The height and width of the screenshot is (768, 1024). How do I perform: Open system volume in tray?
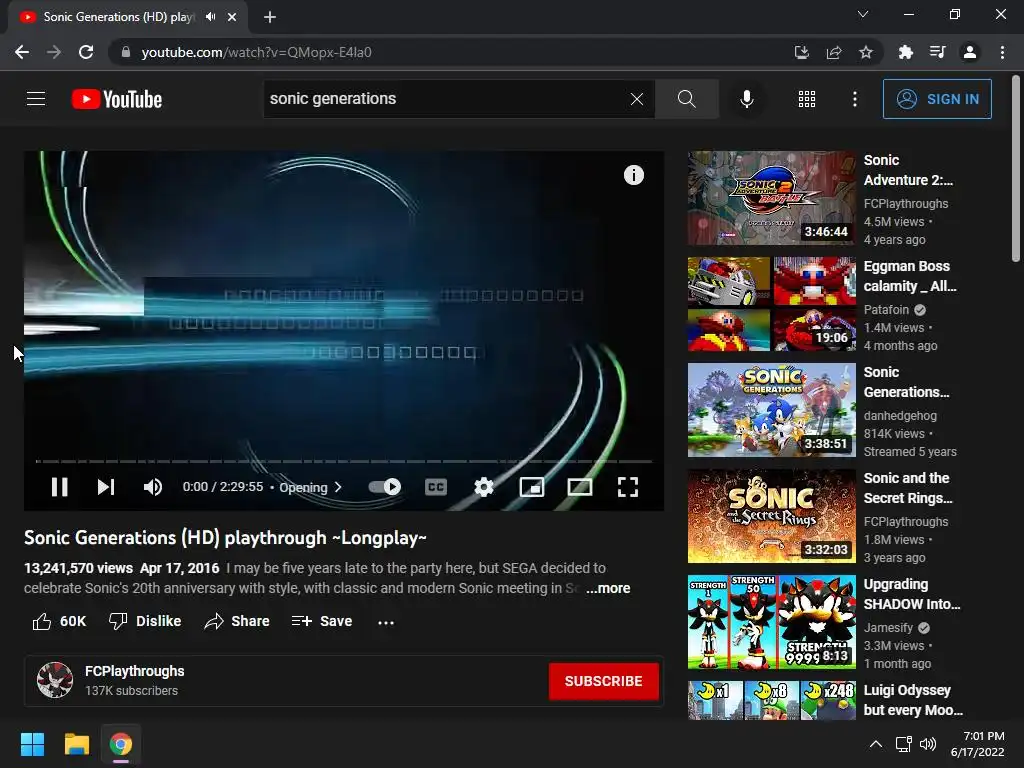(927, 744)
